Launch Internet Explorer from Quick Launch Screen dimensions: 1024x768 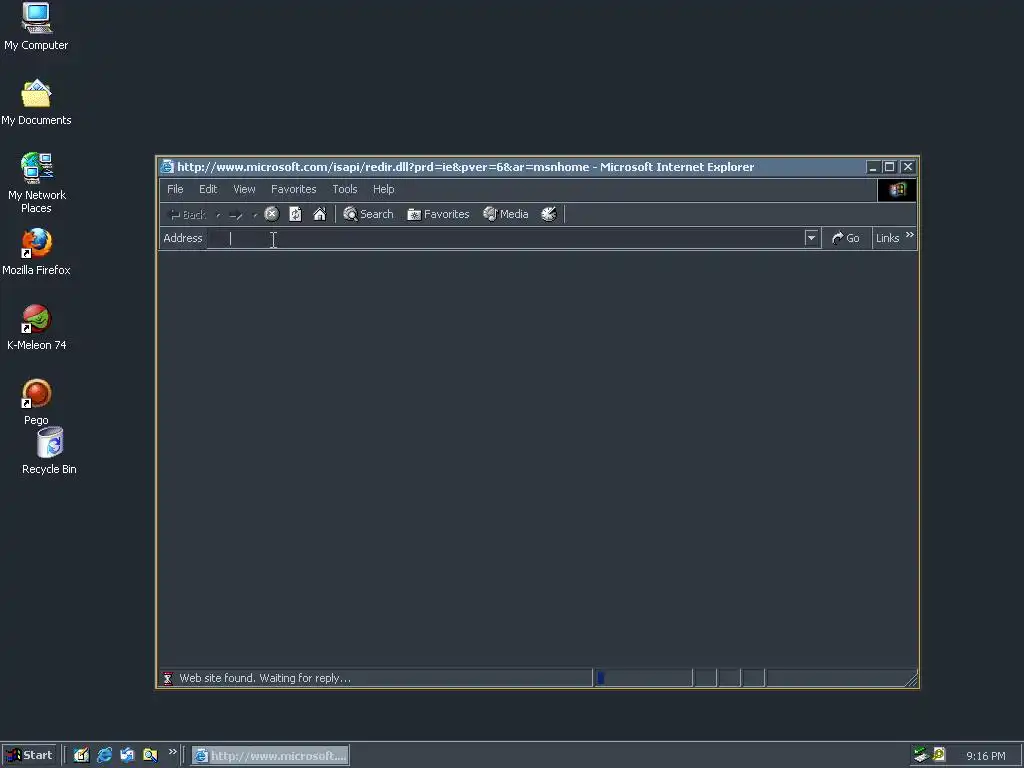(x=104, y=756)
